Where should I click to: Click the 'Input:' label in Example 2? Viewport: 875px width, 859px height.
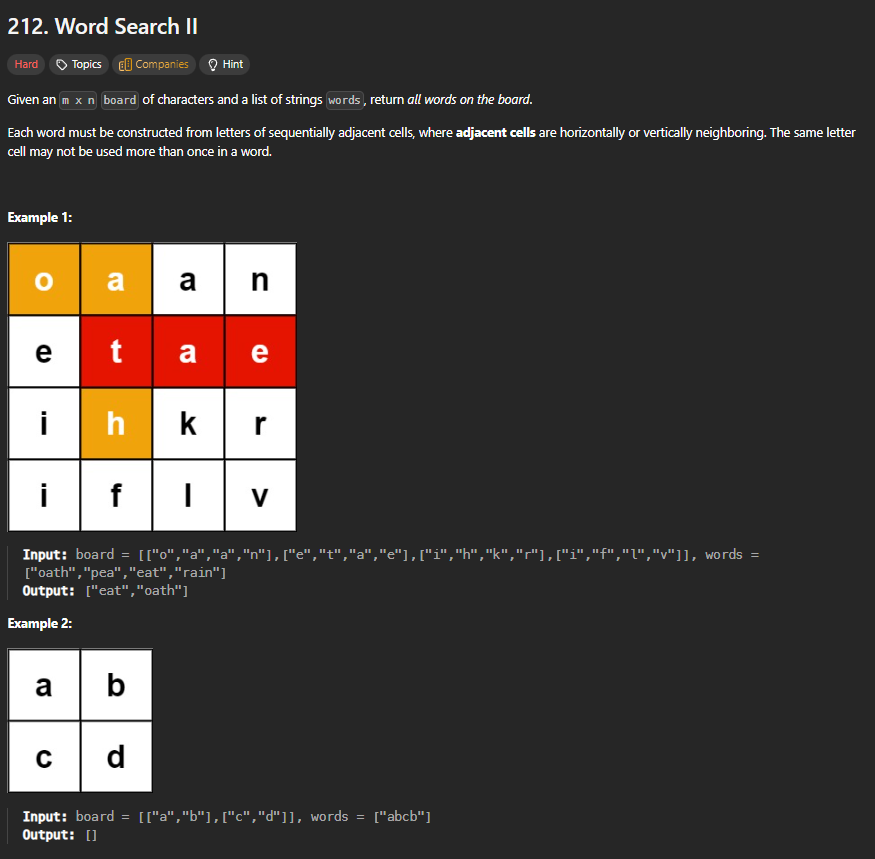pos(45,817)
